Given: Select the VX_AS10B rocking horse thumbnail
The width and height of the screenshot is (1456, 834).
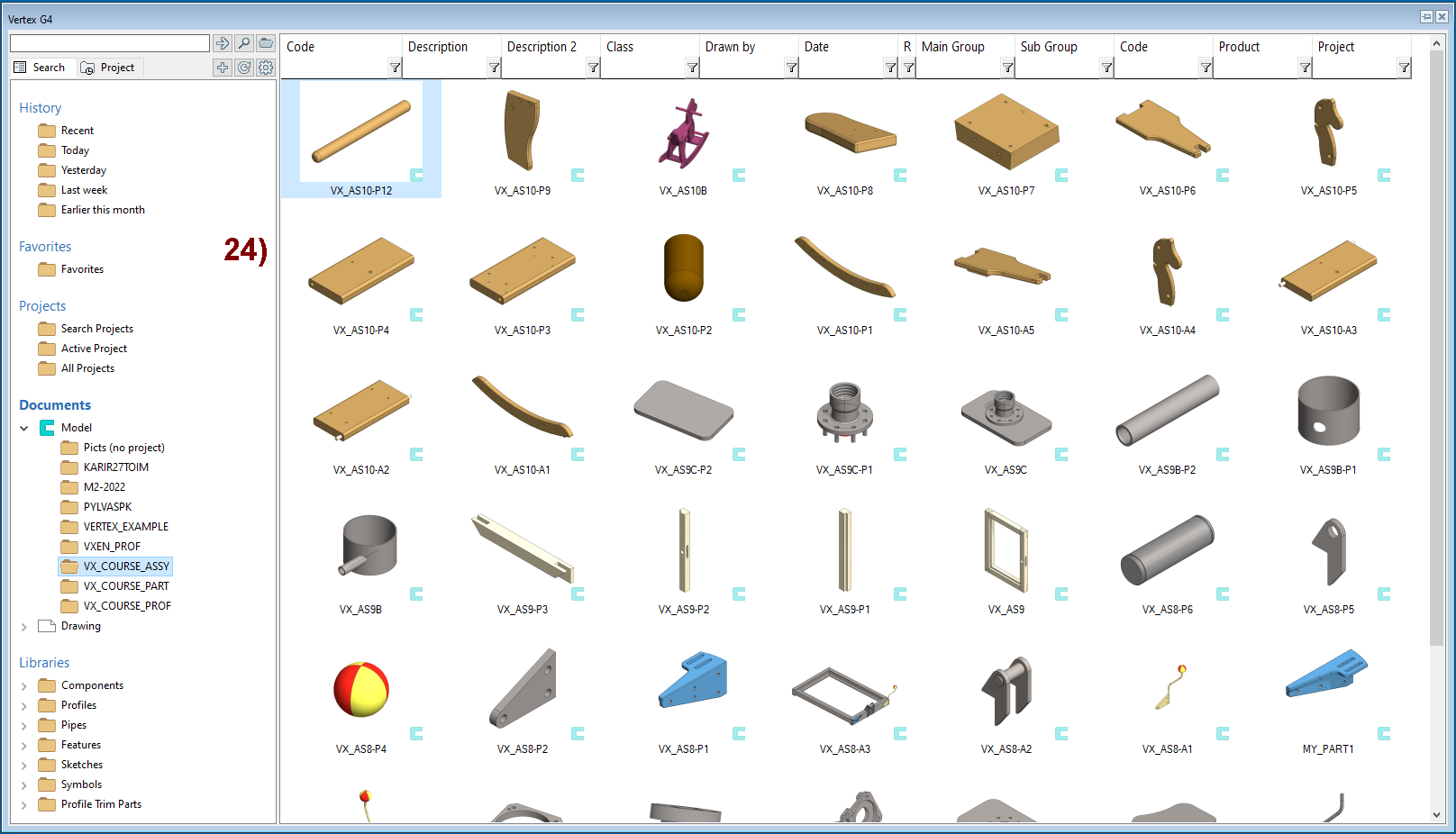Looking at the screenshot, I should (683, 135).
